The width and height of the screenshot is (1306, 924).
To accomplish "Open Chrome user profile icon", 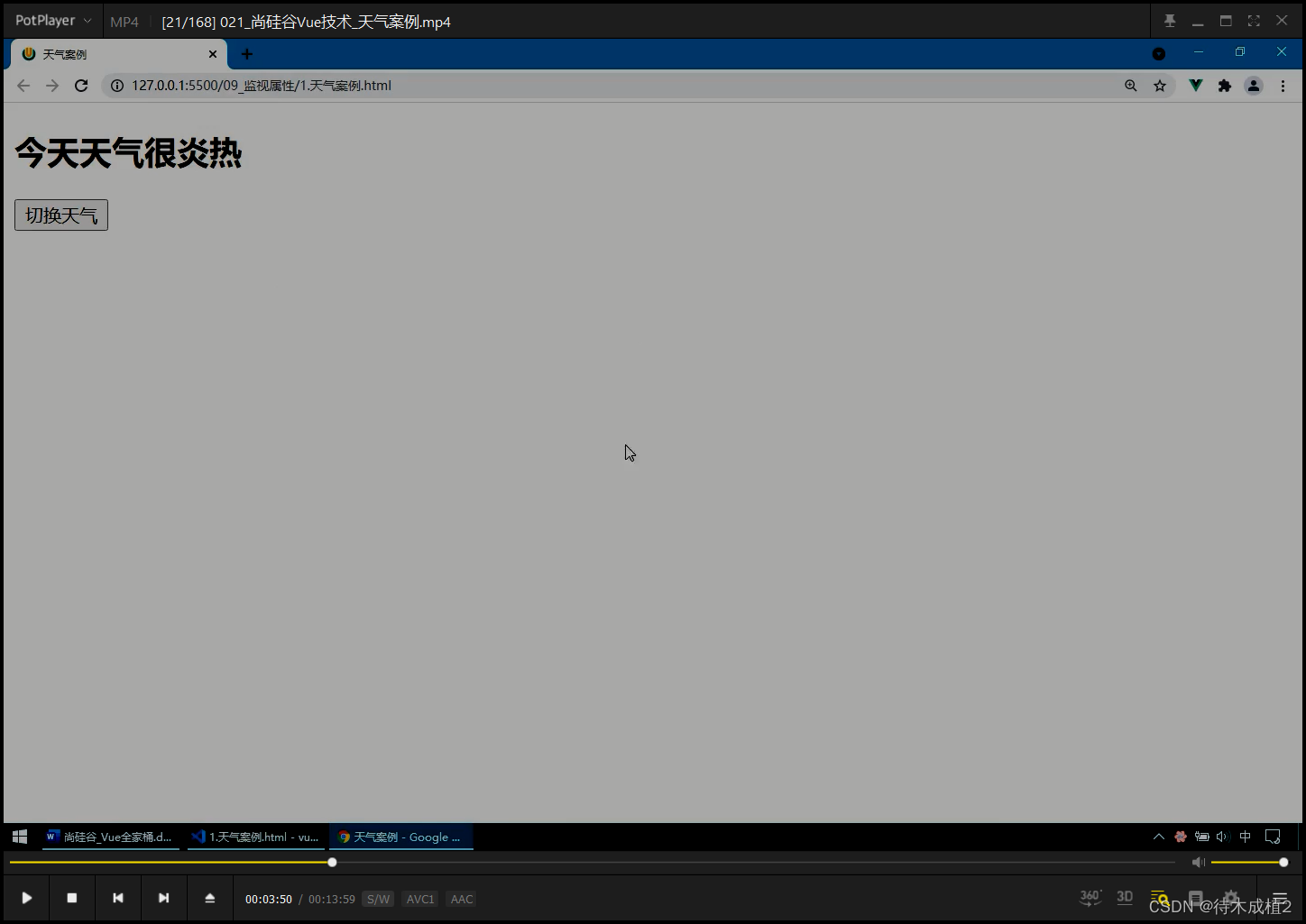I will tap(1254, 86).
